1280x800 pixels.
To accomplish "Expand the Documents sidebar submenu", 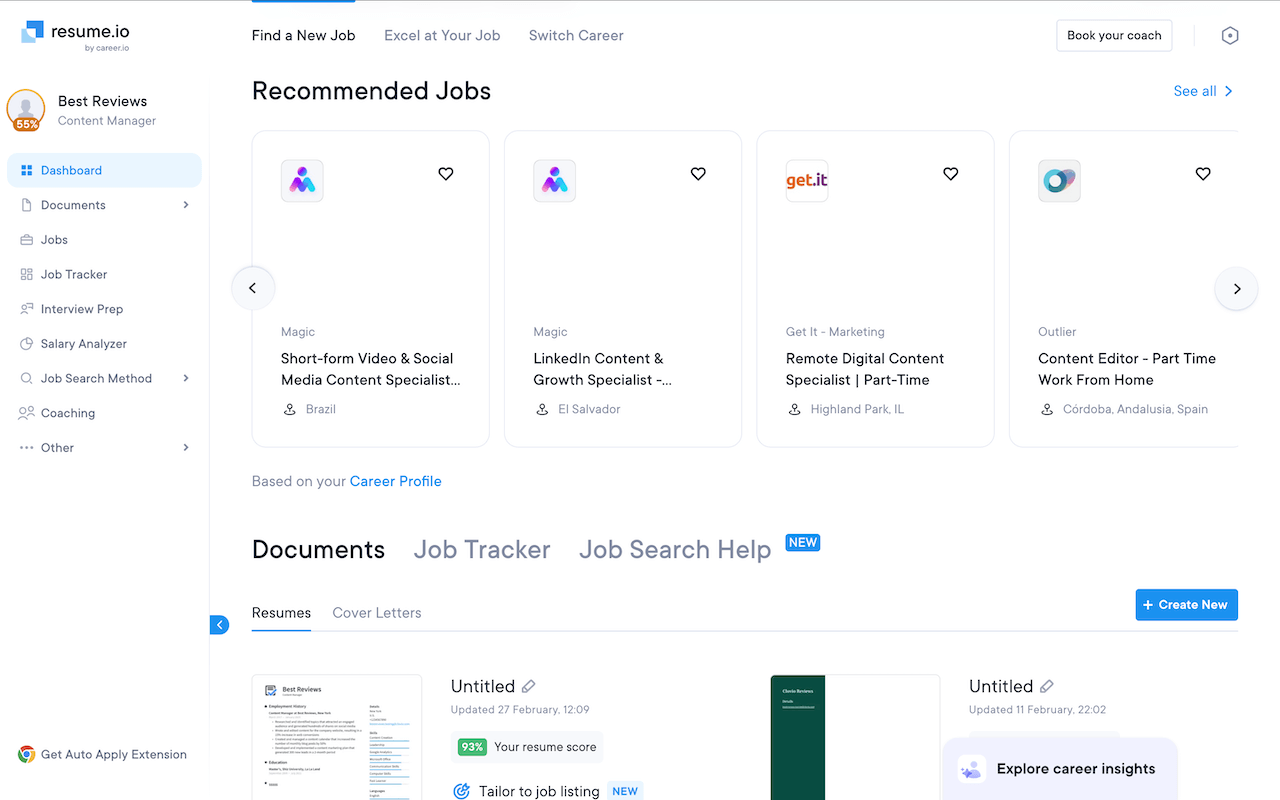I will click(186, 205).
